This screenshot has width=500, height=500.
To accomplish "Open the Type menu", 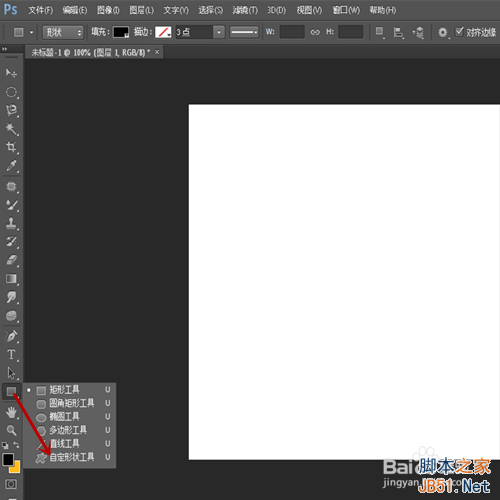I will tap(176, 10).
